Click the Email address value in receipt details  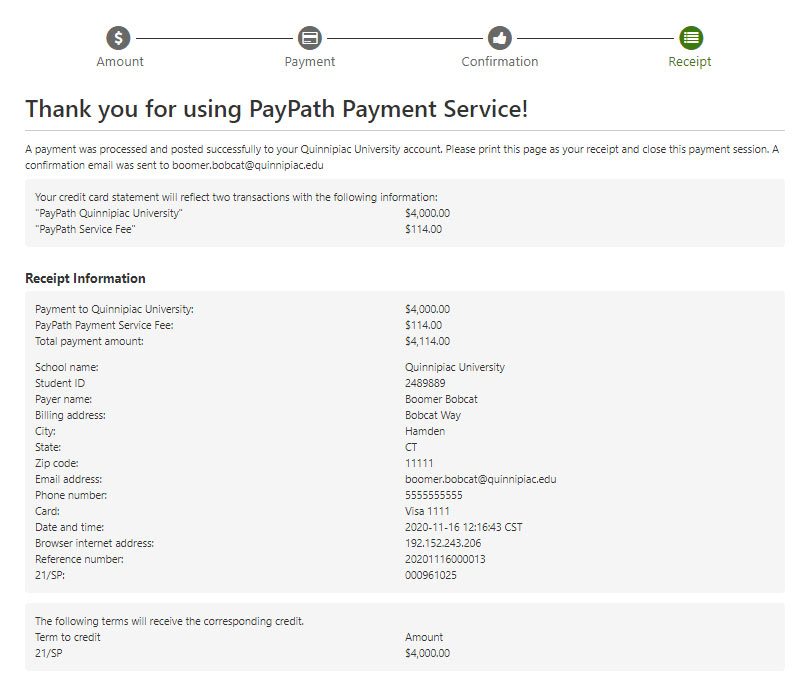click(480, 479)
